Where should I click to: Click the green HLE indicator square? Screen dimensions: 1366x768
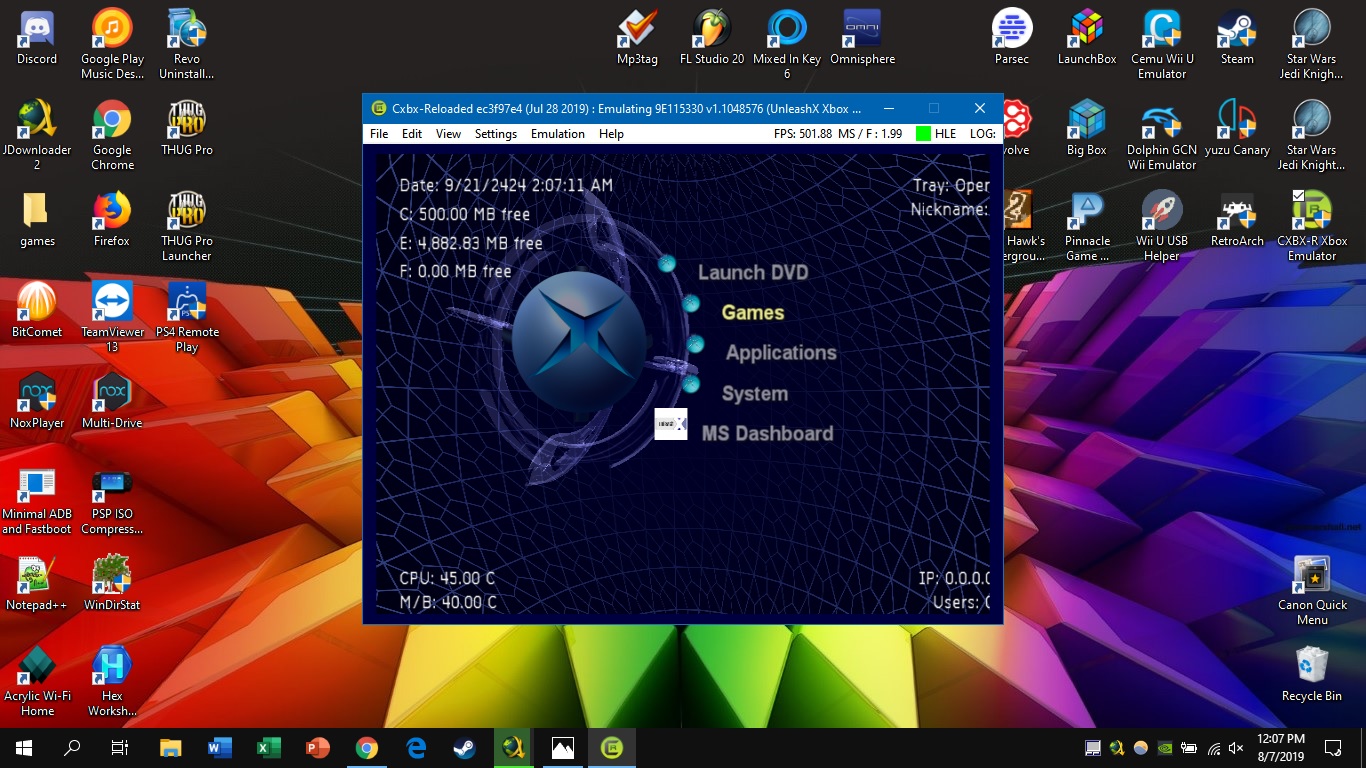coord(923,134)
